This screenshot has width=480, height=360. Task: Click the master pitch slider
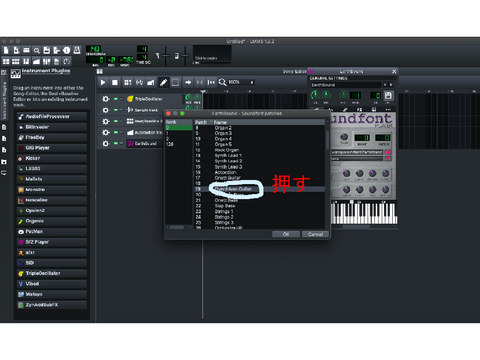(x=185, y=56)
